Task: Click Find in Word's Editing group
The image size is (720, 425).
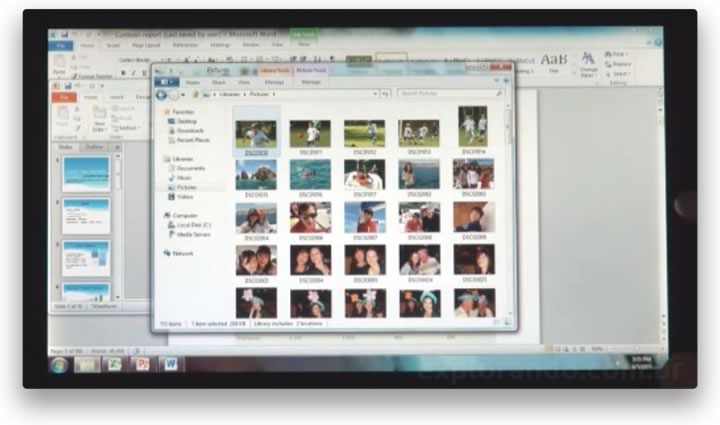Action: coord(614,55)
